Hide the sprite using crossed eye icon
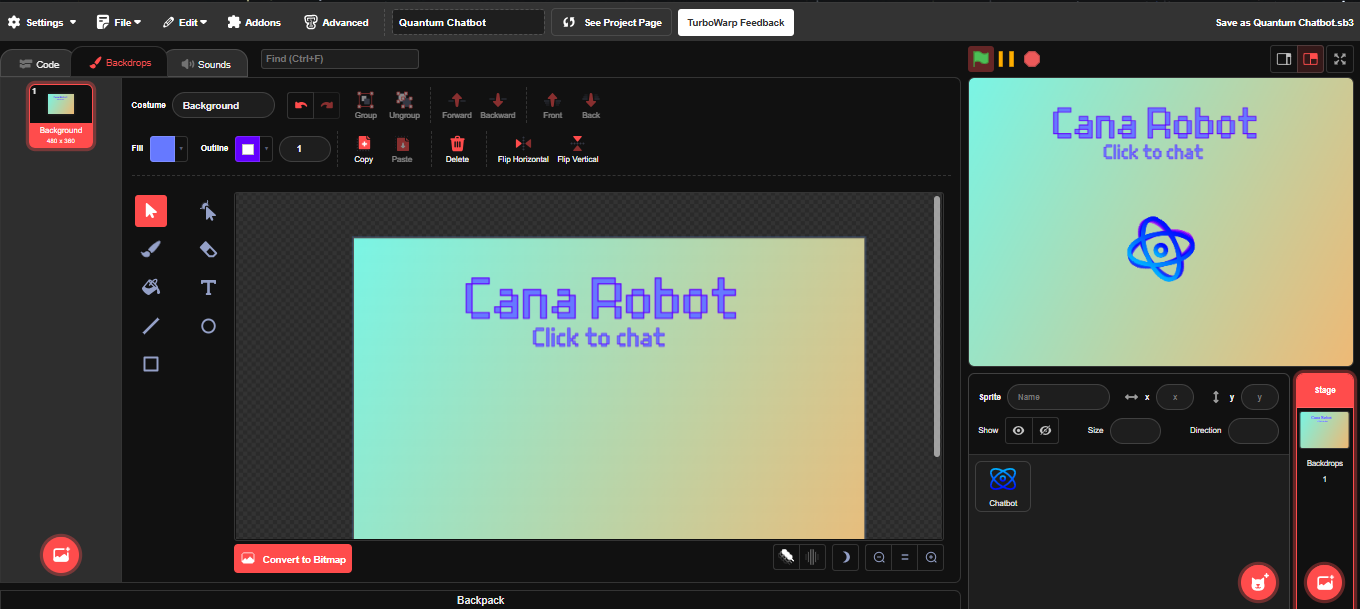 (1045, 430)
